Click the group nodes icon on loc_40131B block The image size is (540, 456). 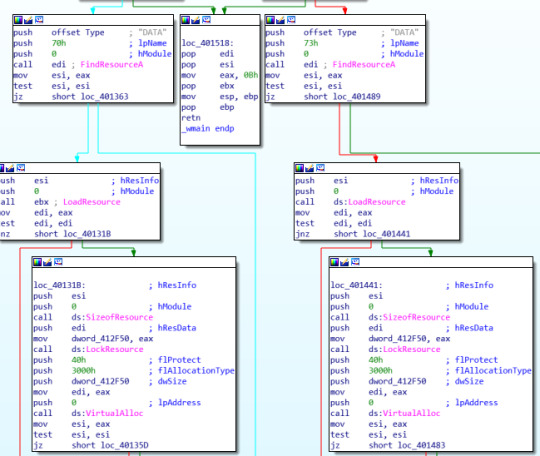[x=58, y=262]
